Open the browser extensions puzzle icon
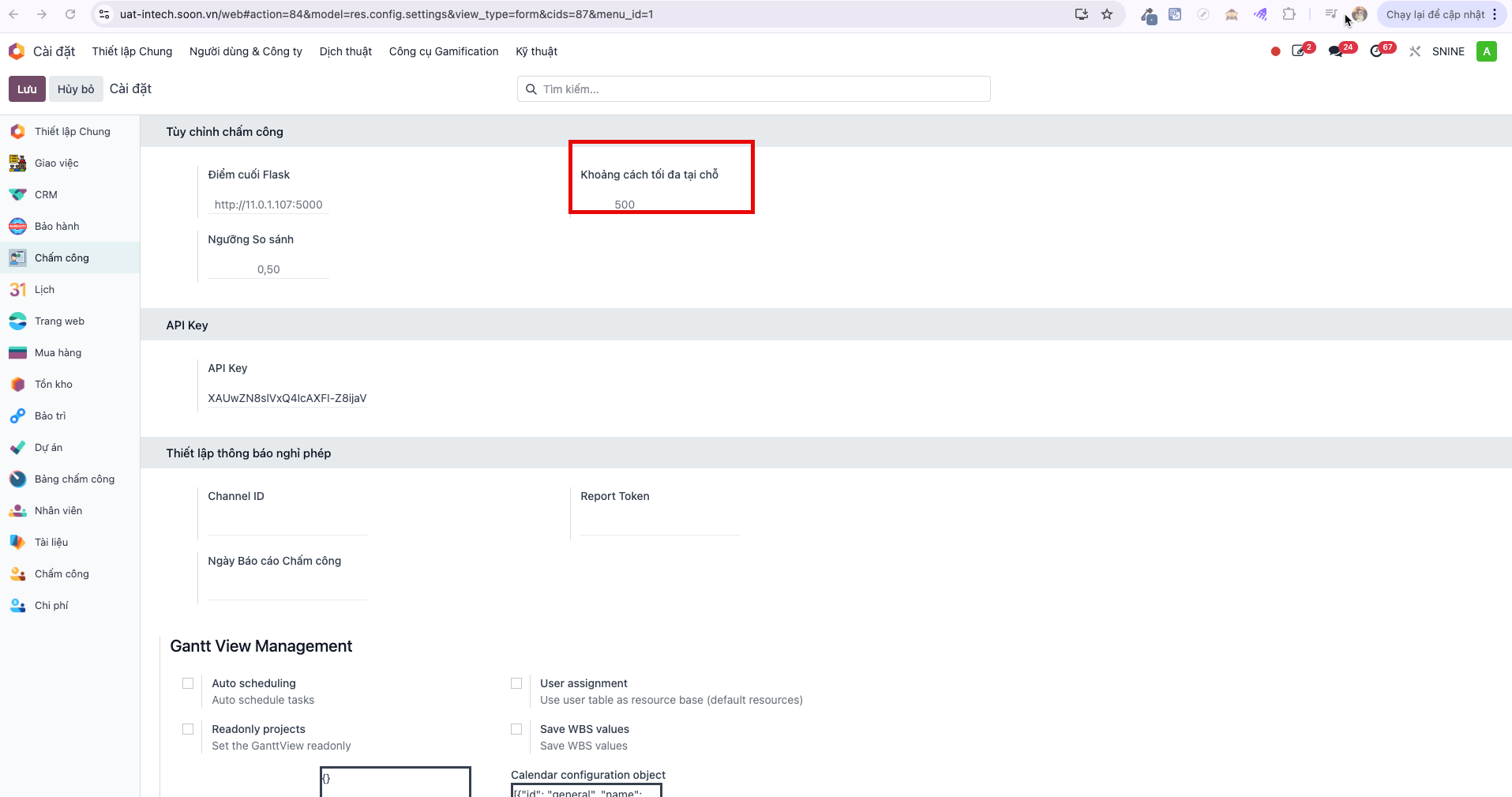Viewport: 1512px width, 797px height. coord(1289,14)
